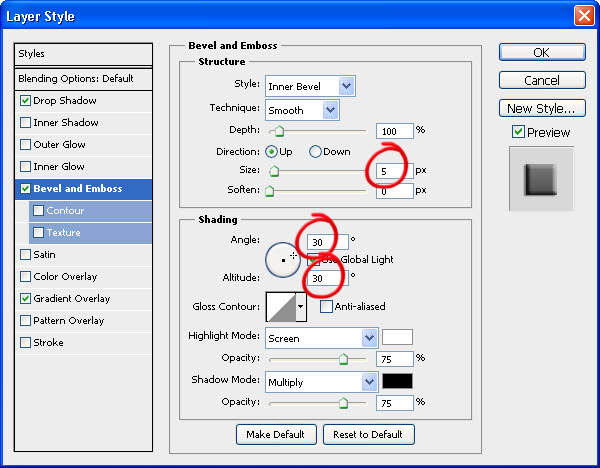The height and width of the screenshot is (468, 600).
Task: Click the style preview thumbnail
Action: coord(541,179)
